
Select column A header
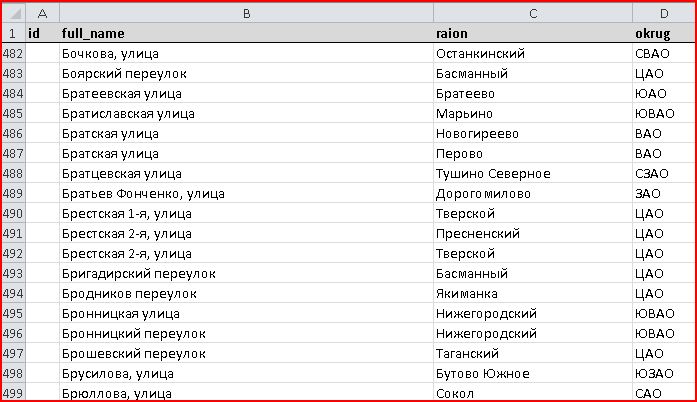(x=42, y=13)
